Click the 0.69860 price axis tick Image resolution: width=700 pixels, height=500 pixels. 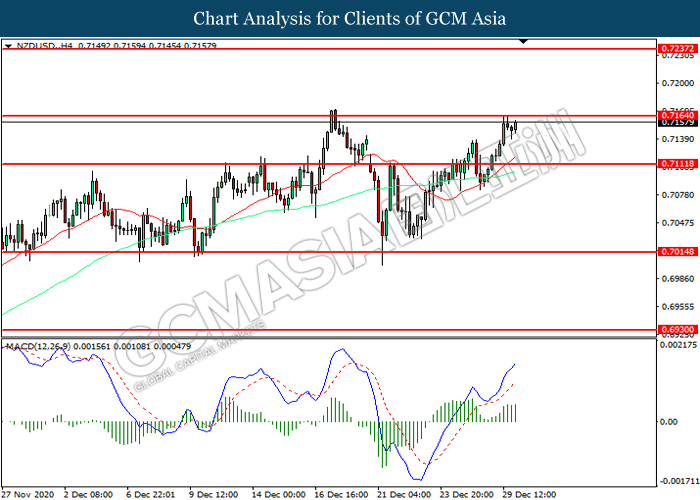(678, 279)
